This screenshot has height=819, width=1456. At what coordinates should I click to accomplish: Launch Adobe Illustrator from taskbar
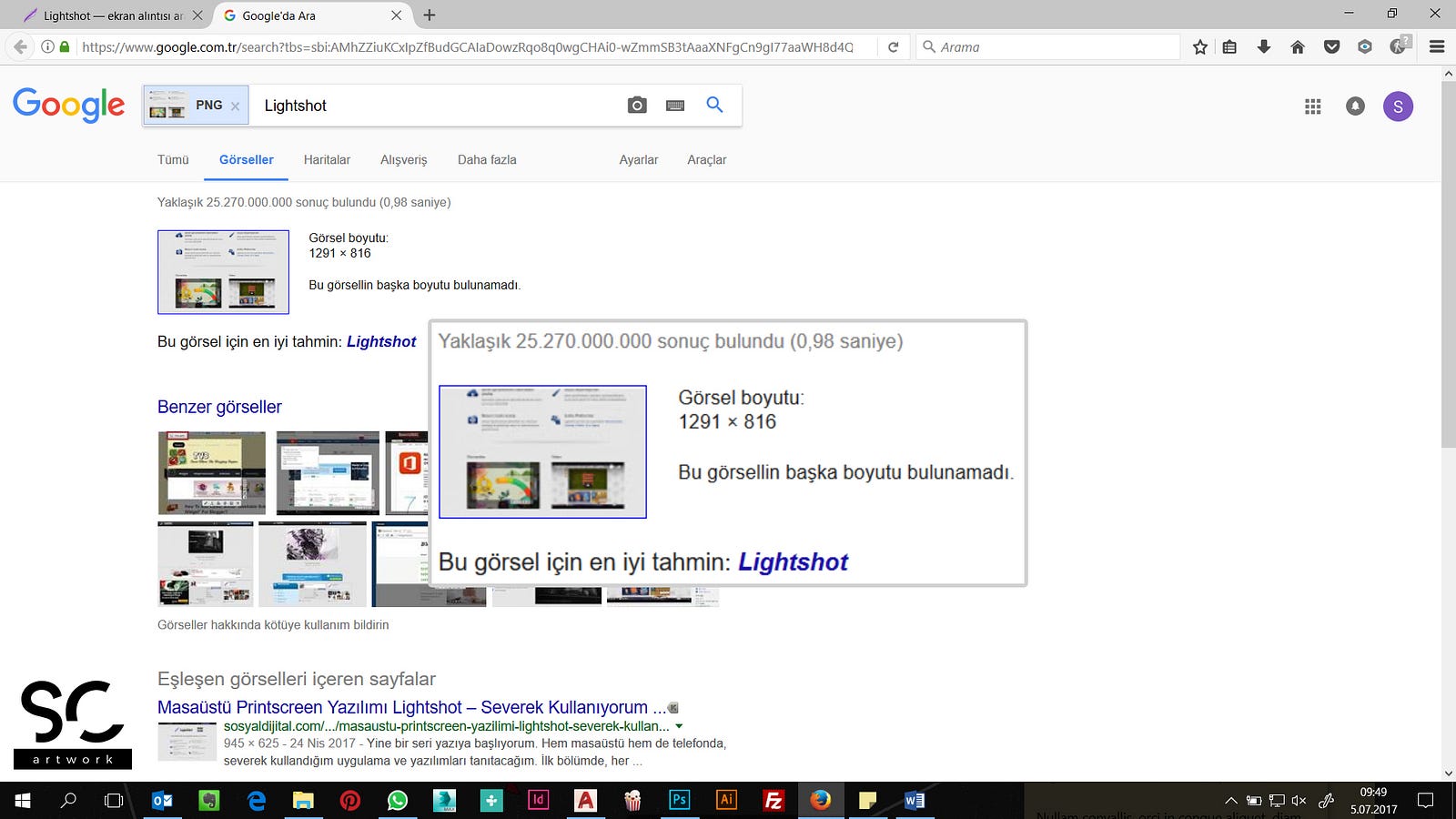click(x=726, y=801)
